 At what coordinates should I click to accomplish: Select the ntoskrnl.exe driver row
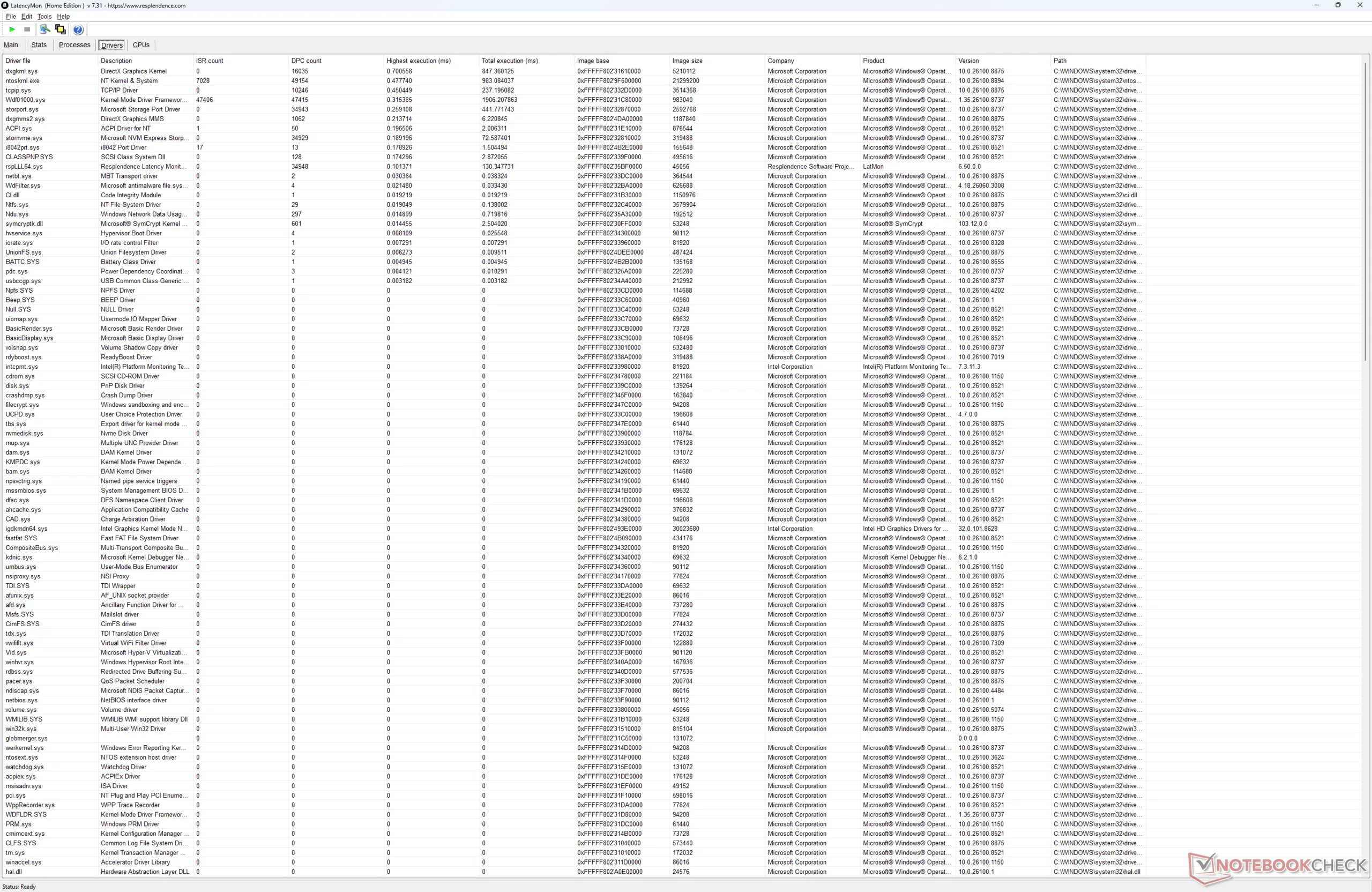(x=574, y=81)
